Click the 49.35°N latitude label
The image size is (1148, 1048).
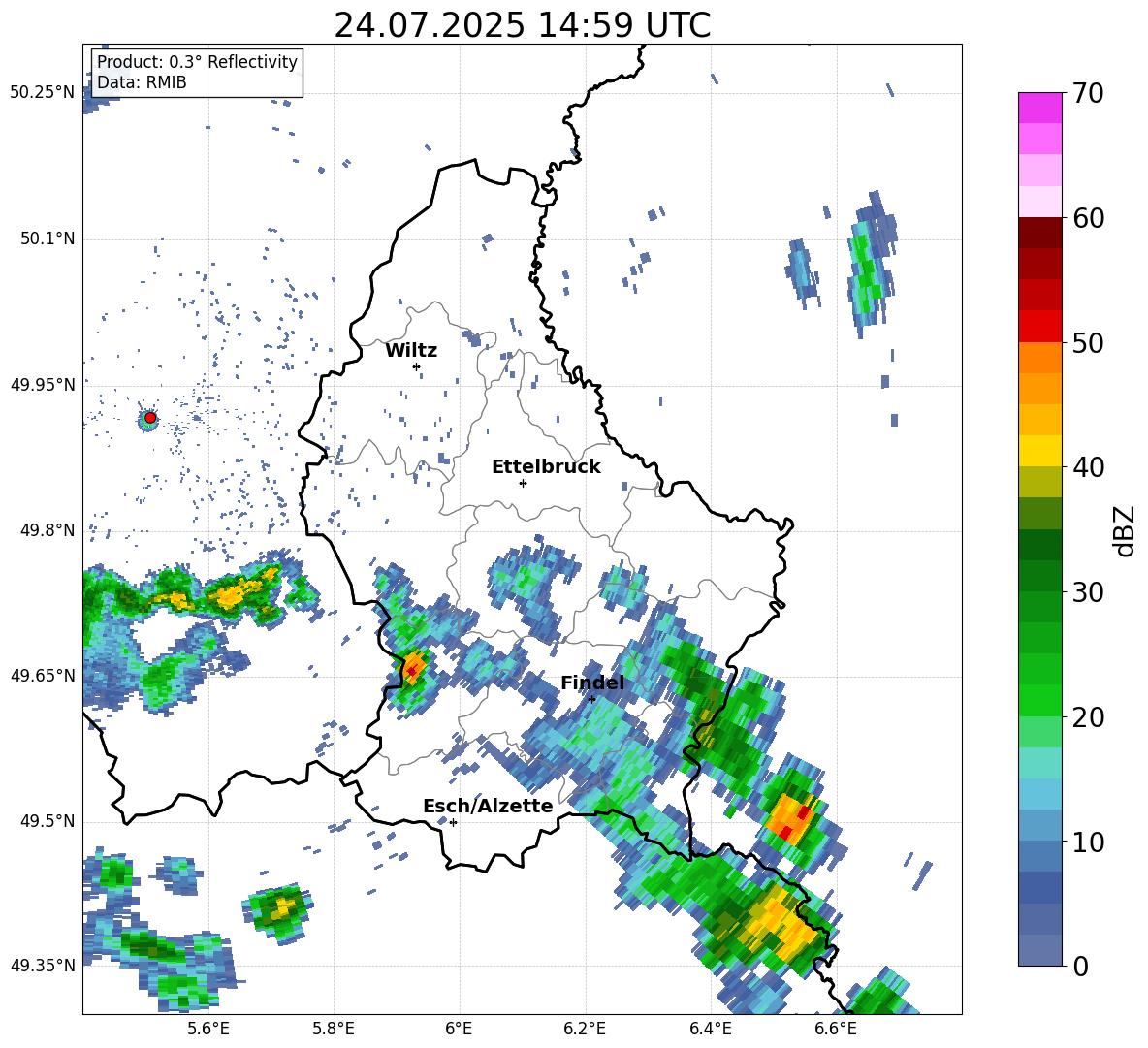[43, 966]
